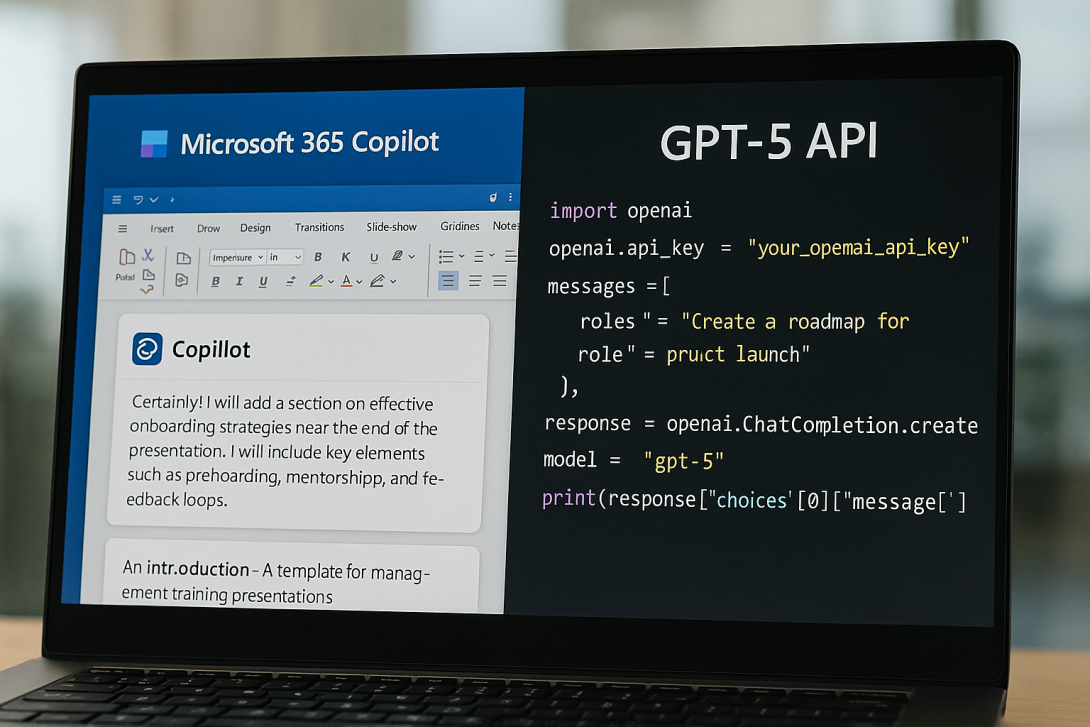
Task: Open the Drow ribbon tab
Action: 209,228
